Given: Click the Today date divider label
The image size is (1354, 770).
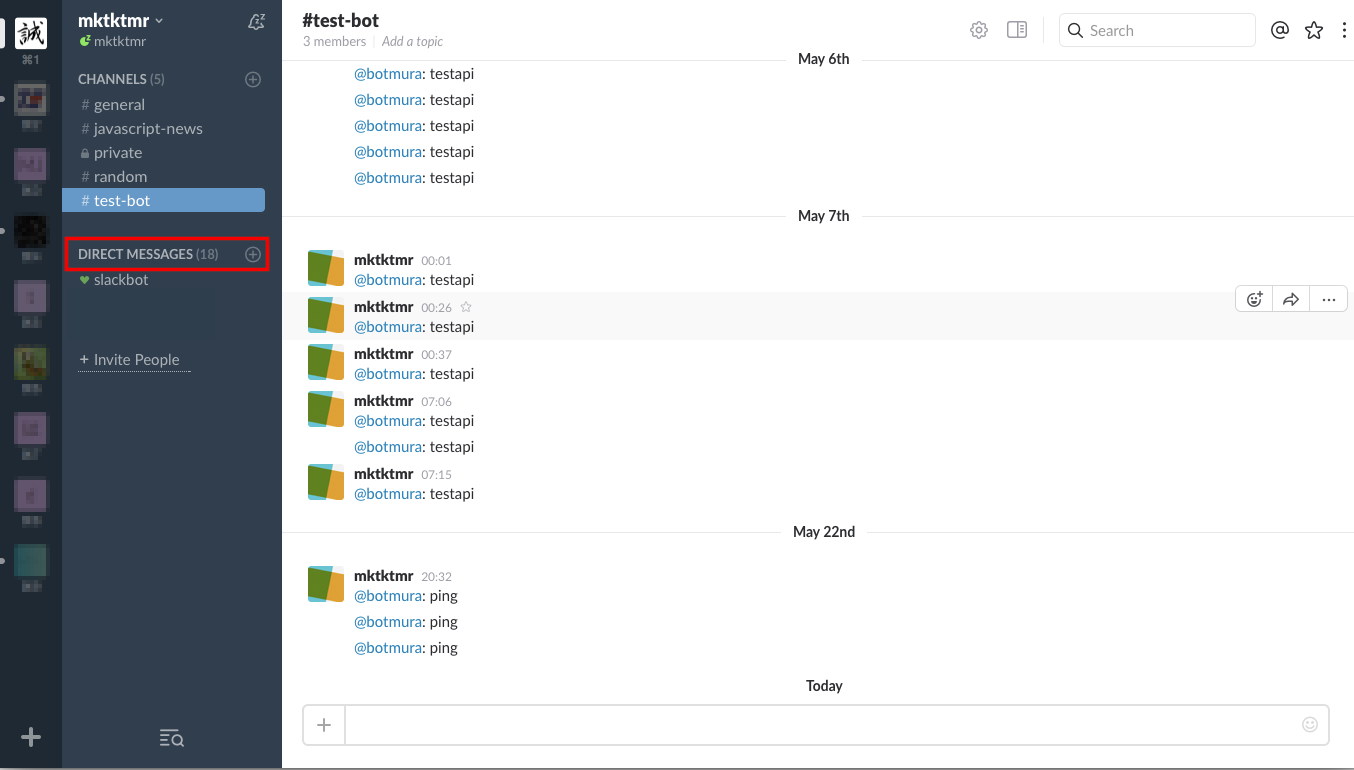Looking at the screenshot, I should [824, 686].
